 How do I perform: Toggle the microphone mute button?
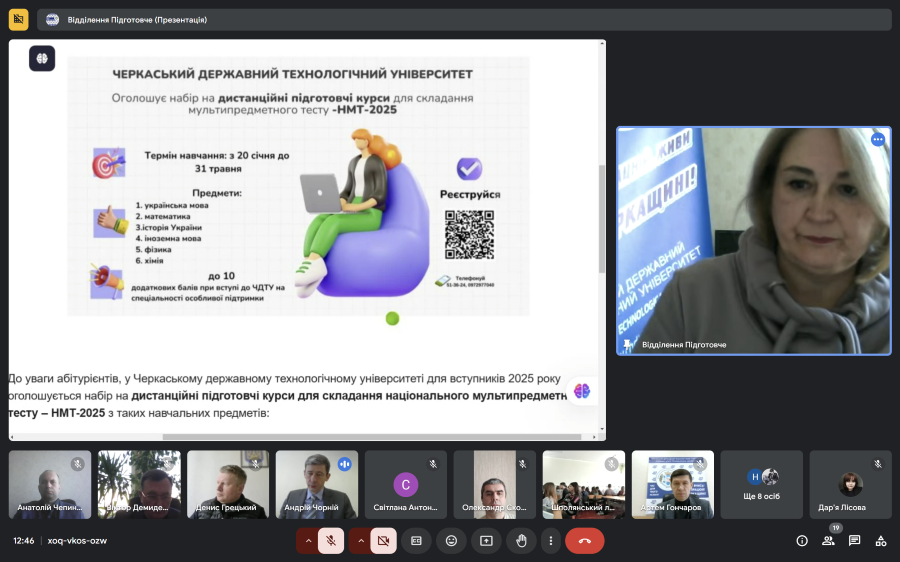[x=331, y=541]
